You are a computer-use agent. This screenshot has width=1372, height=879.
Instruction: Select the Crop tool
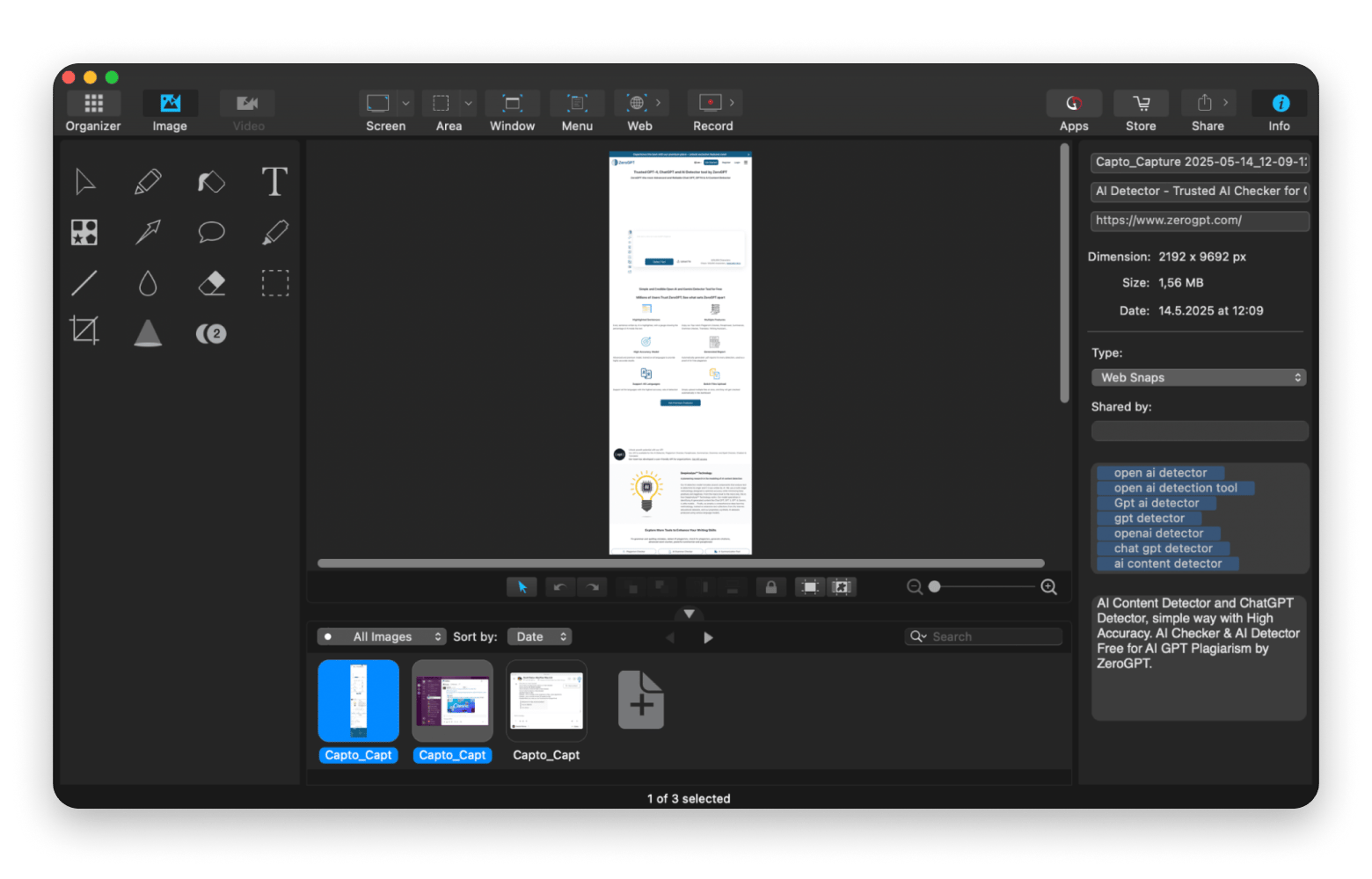(x=84, y=331)
